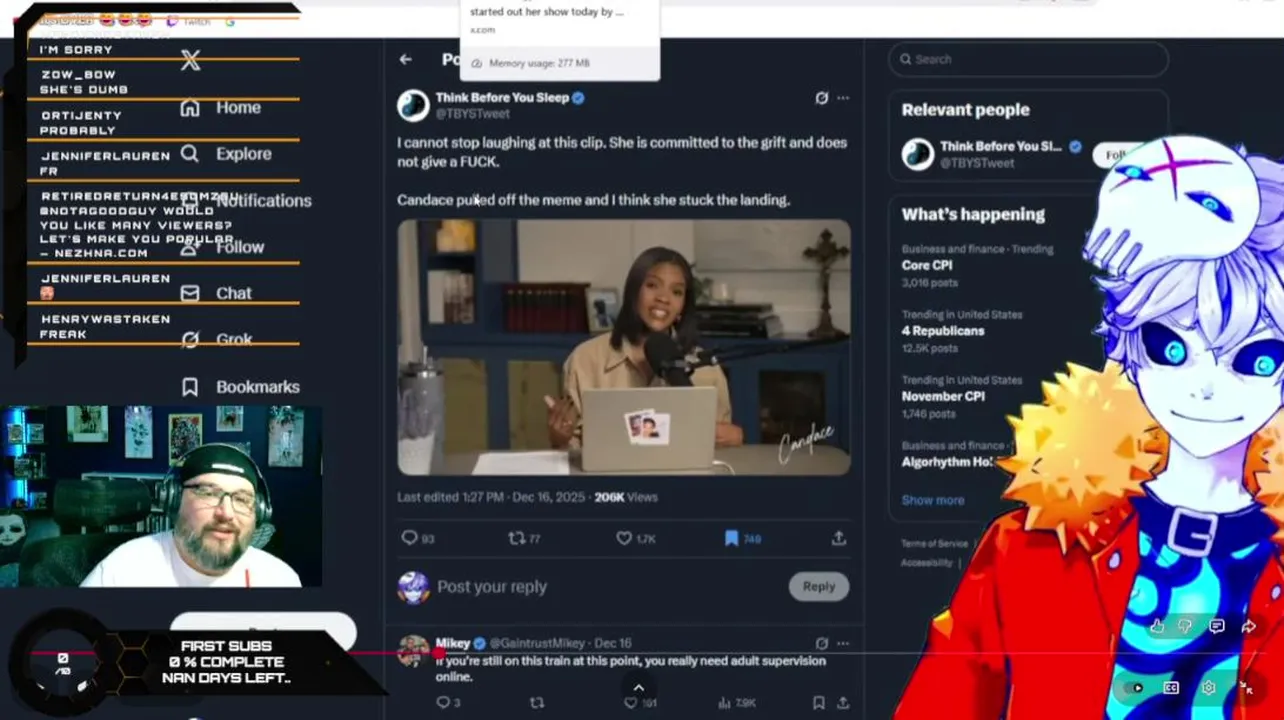Click the gray Reply button
Screen dimensions: 1284x720
(818, 587)
